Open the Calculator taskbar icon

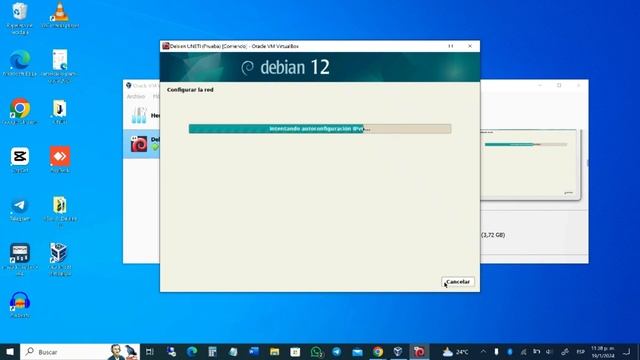212,351
